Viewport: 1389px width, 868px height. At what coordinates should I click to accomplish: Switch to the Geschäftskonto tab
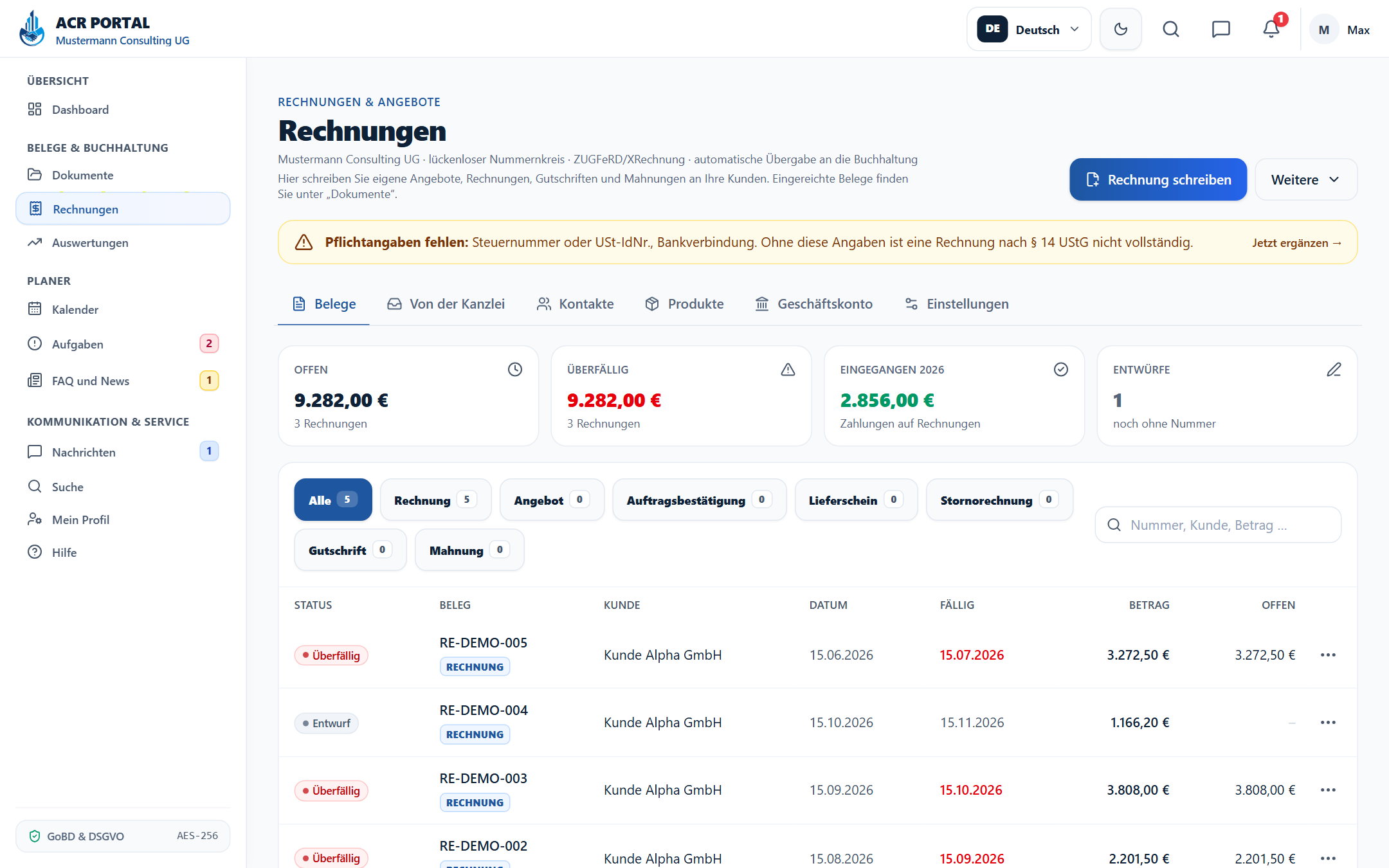813,304
